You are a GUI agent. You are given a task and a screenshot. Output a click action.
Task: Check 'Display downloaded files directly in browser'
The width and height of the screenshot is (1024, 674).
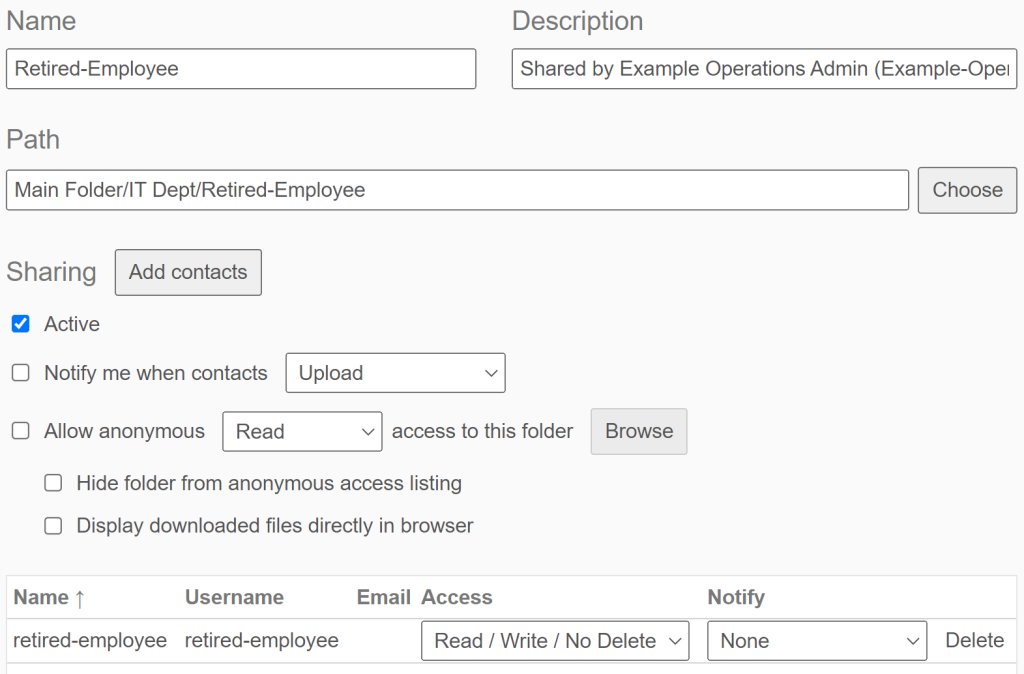pos(53,525)
